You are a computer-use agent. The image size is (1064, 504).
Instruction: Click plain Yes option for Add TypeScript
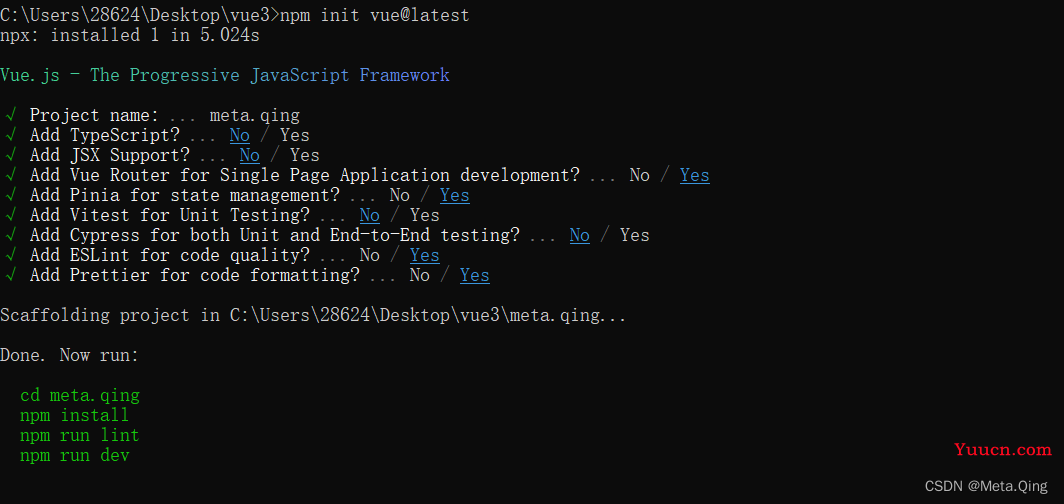tap(295, 136)
